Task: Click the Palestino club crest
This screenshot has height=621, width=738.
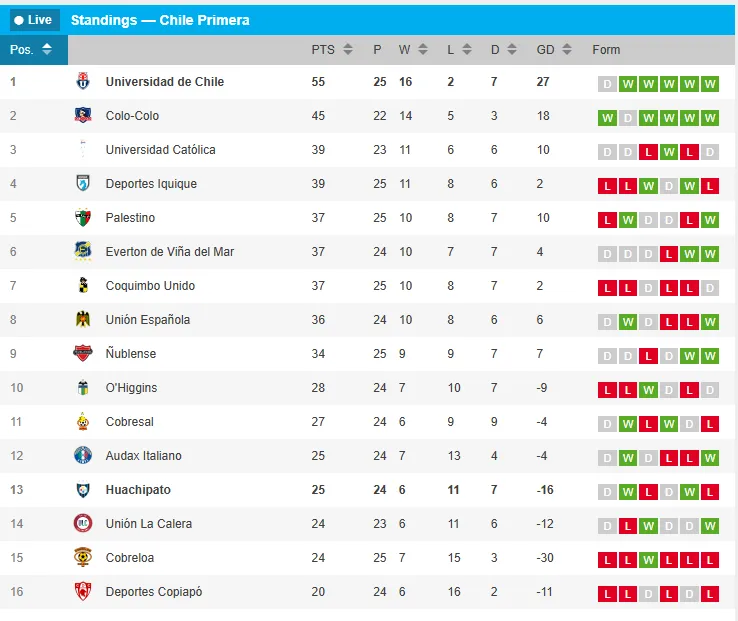Action: (83, 218)
